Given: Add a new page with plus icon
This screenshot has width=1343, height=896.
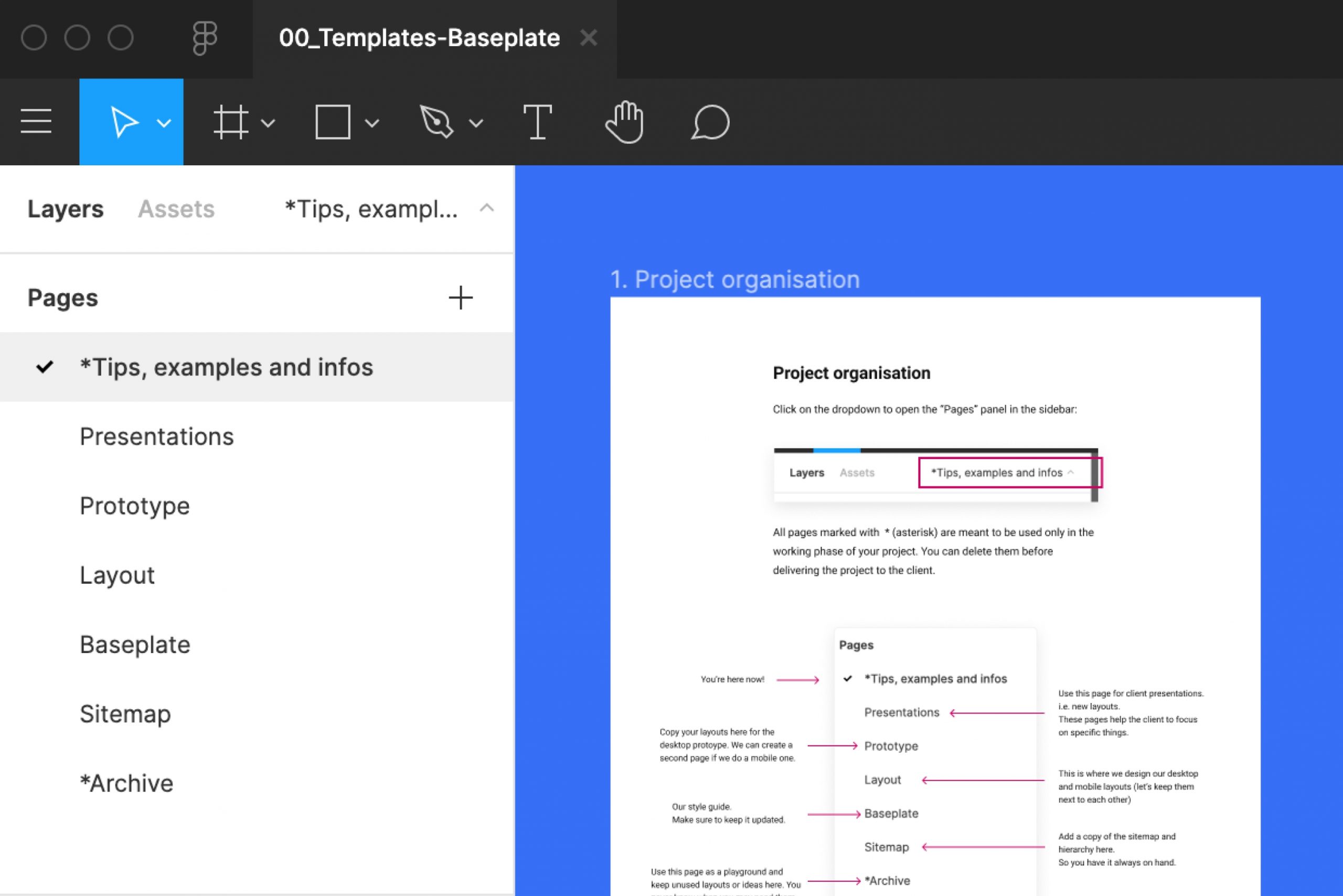Looking at the screenshot, I should pyautogui.click(x=460, y=298).
